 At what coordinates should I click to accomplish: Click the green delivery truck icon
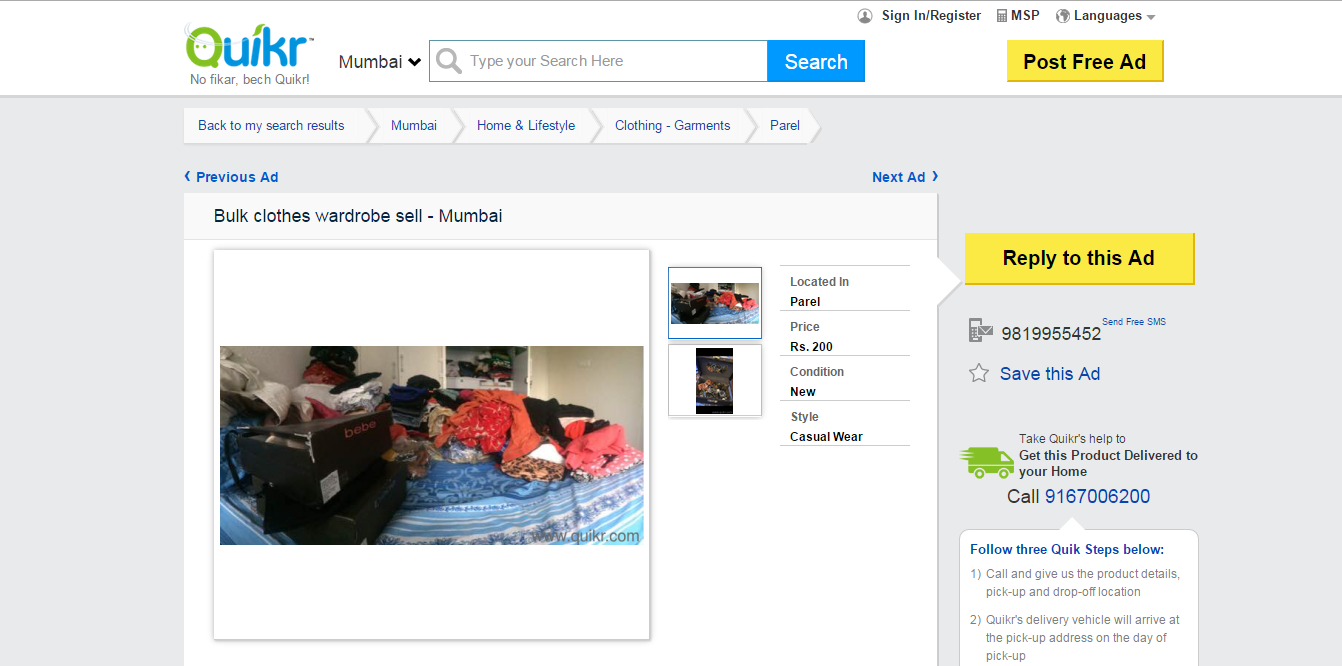[x=986, y=461]
